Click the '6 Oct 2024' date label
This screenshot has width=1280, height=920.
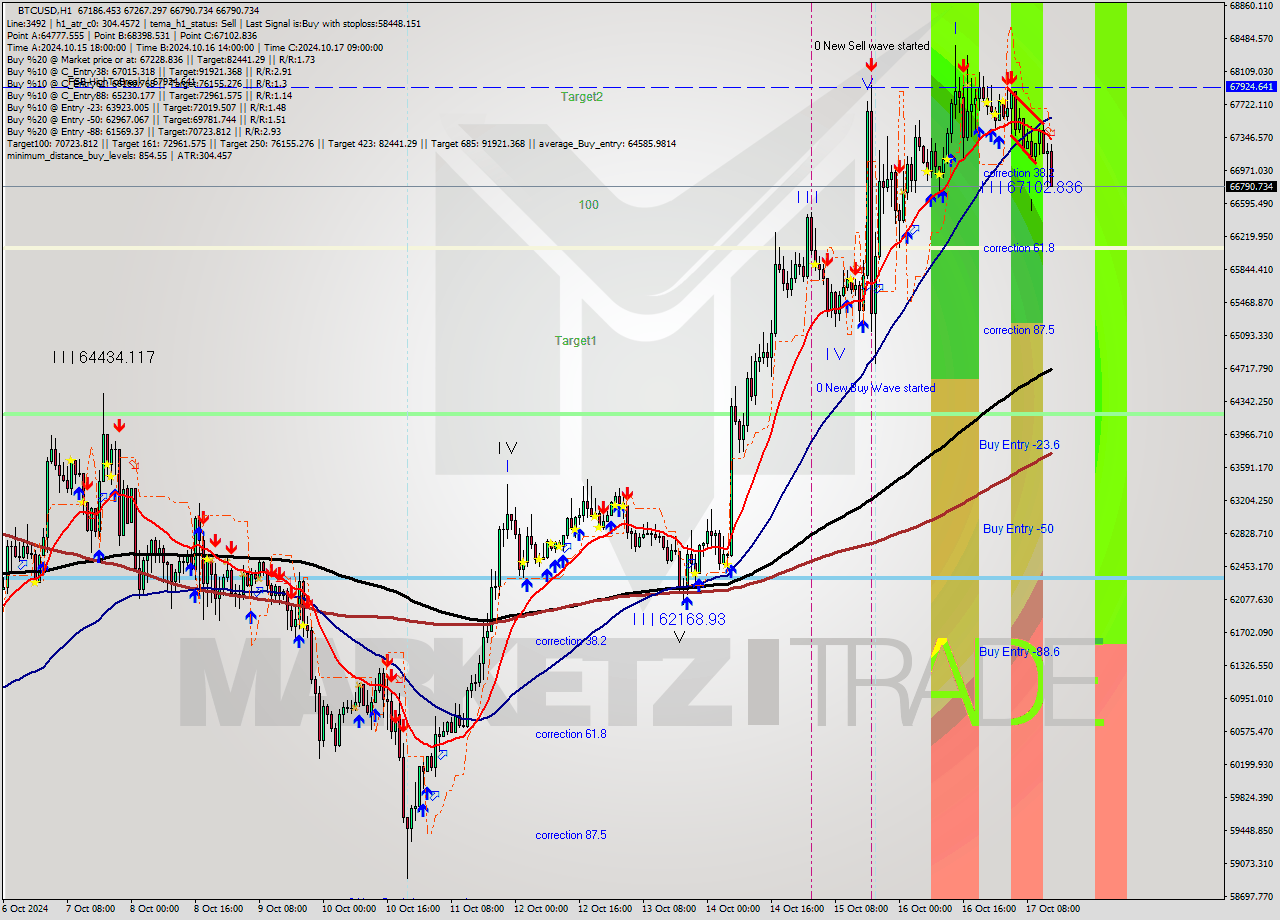26,909
